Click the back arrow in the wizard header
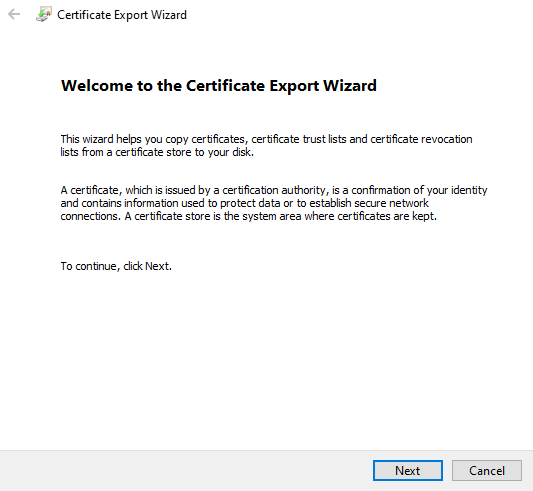The image size is (533, 491). (14, 14)
